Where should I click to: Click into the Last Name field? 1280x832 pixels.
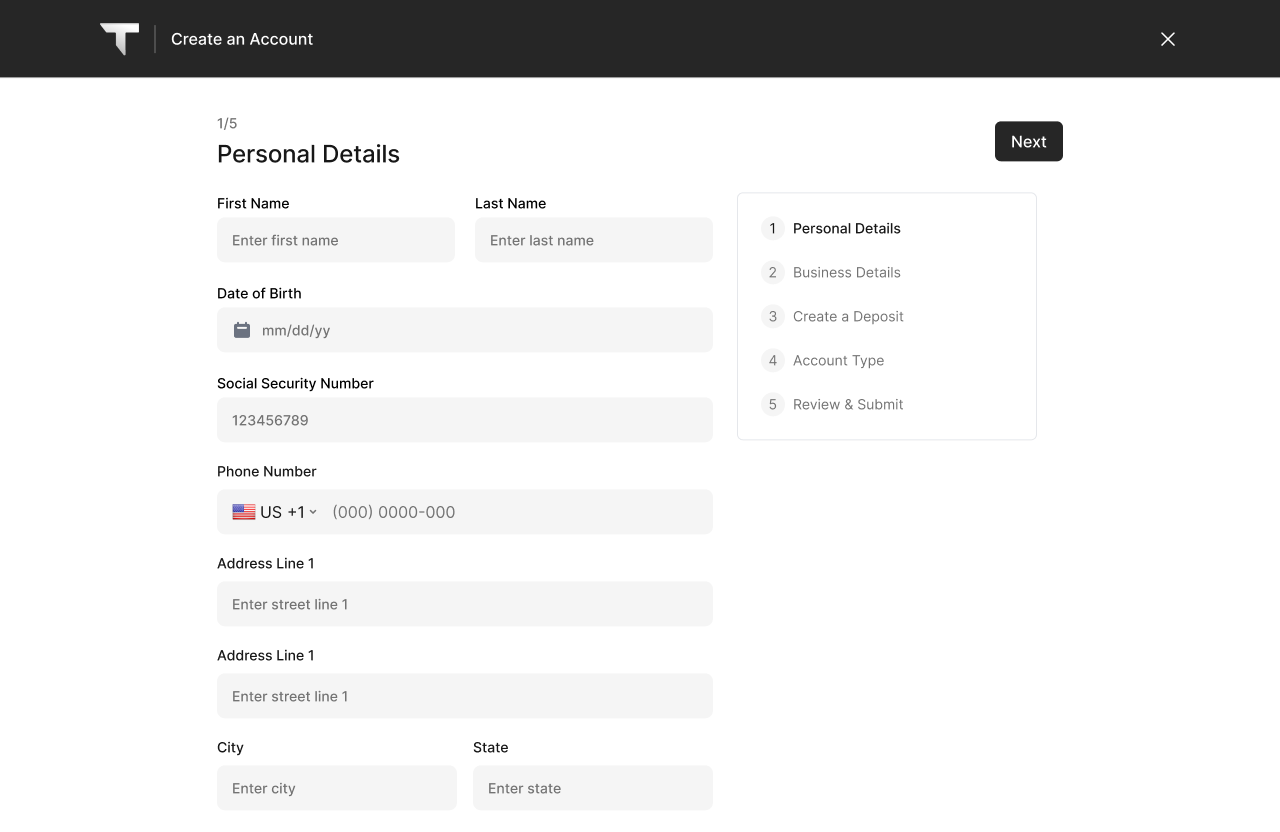pyautogui.click(x=594, y=240)
